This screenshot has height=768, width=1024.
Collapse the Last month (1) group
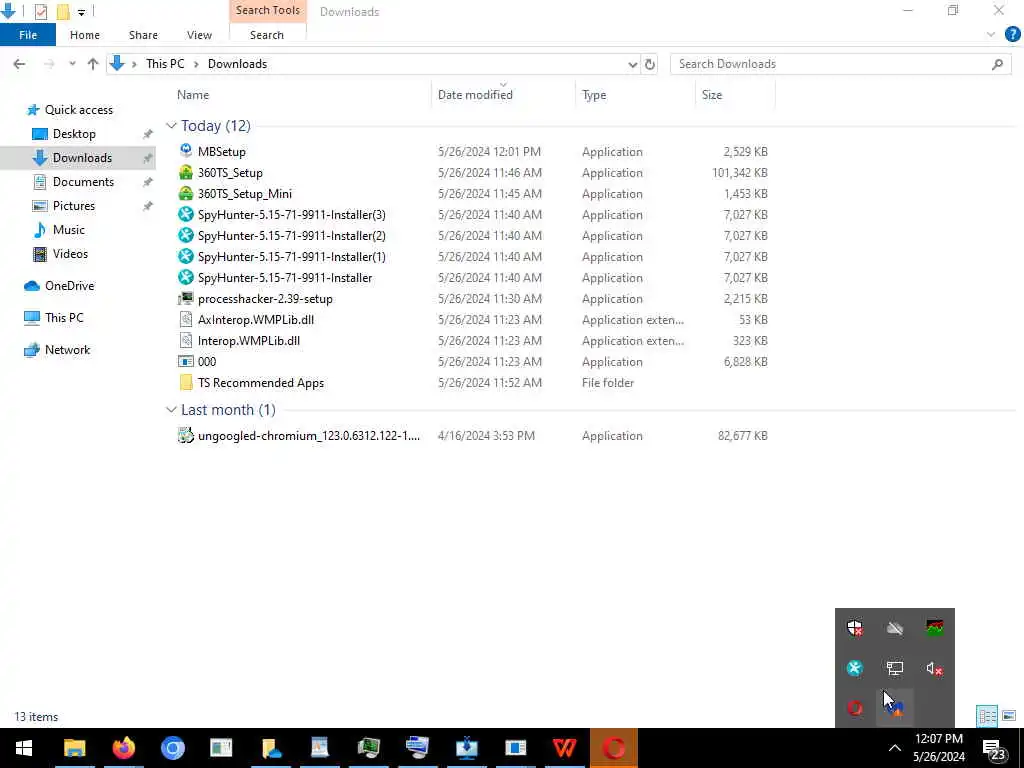(171, 409)
